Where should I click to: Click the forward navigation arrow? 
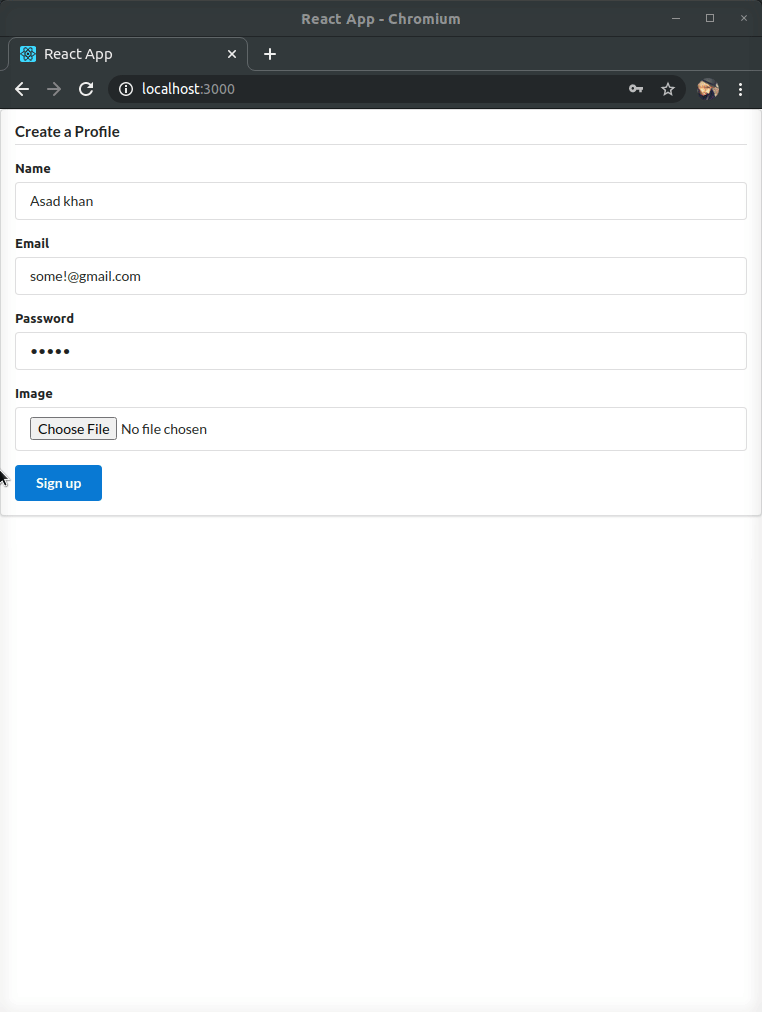coord(54,89)
